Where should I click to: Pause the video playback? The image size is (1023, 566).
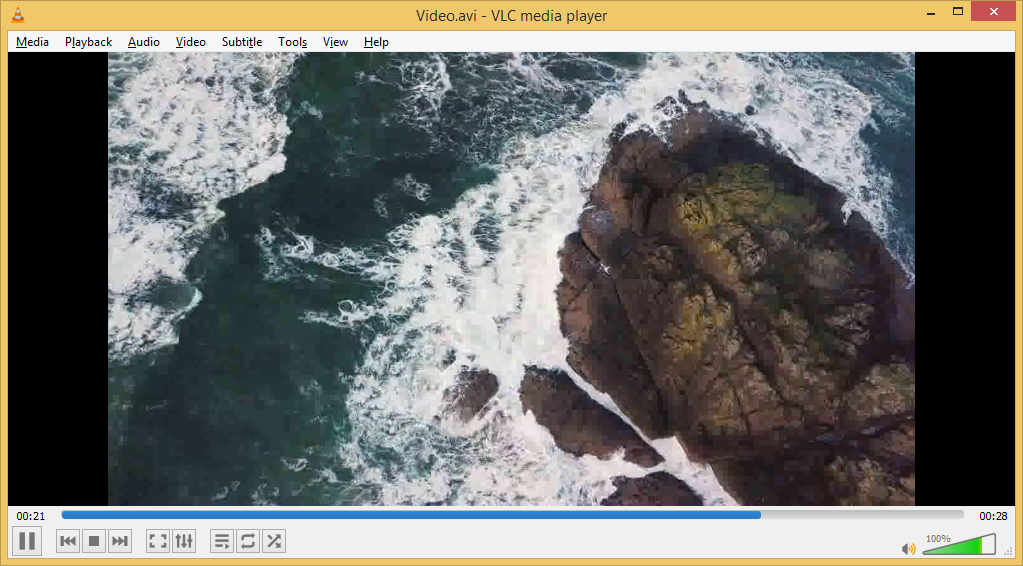point(27,541)
